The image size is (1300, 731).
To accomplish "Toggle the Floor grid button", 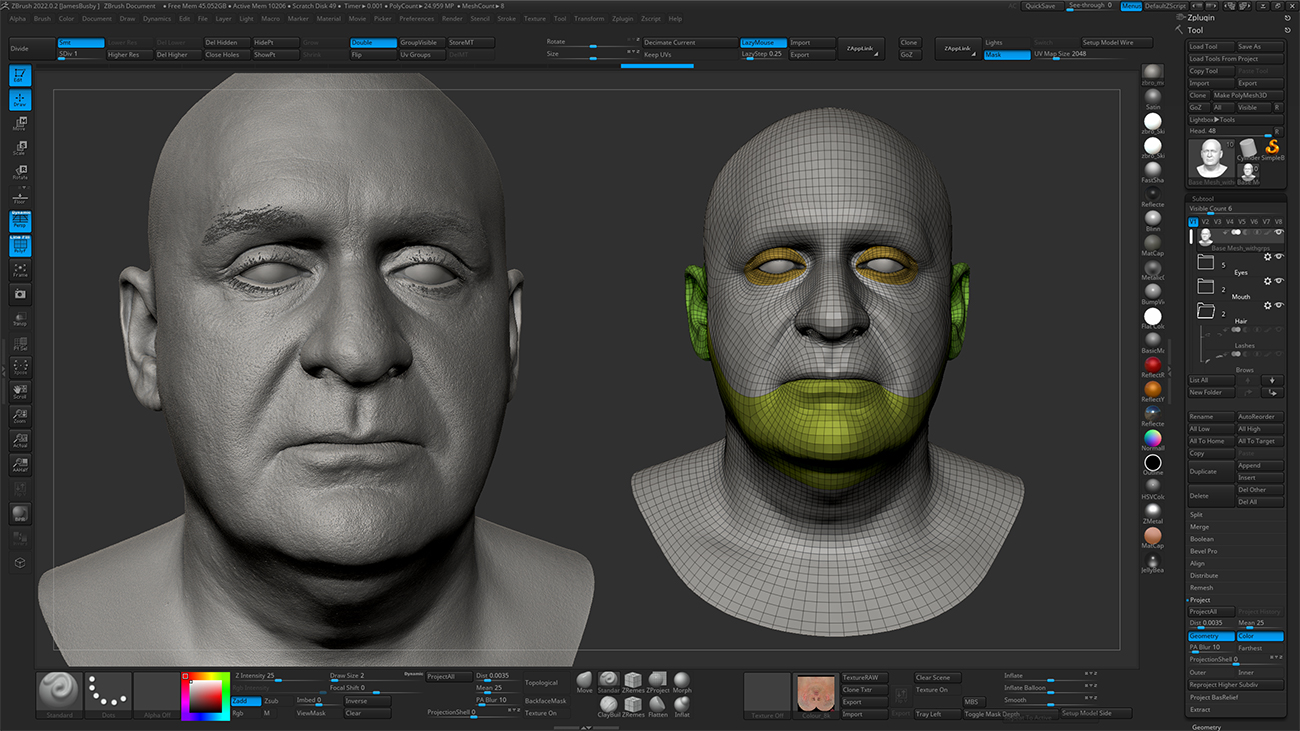I will (x=20, y=197).
